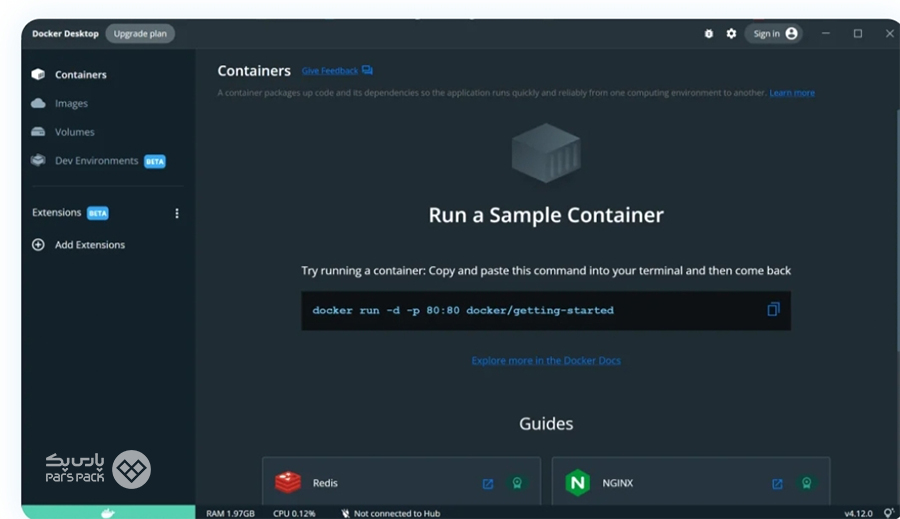Open Docker settings gear
Screen dimensions: 900x519
tap(731, 34)
